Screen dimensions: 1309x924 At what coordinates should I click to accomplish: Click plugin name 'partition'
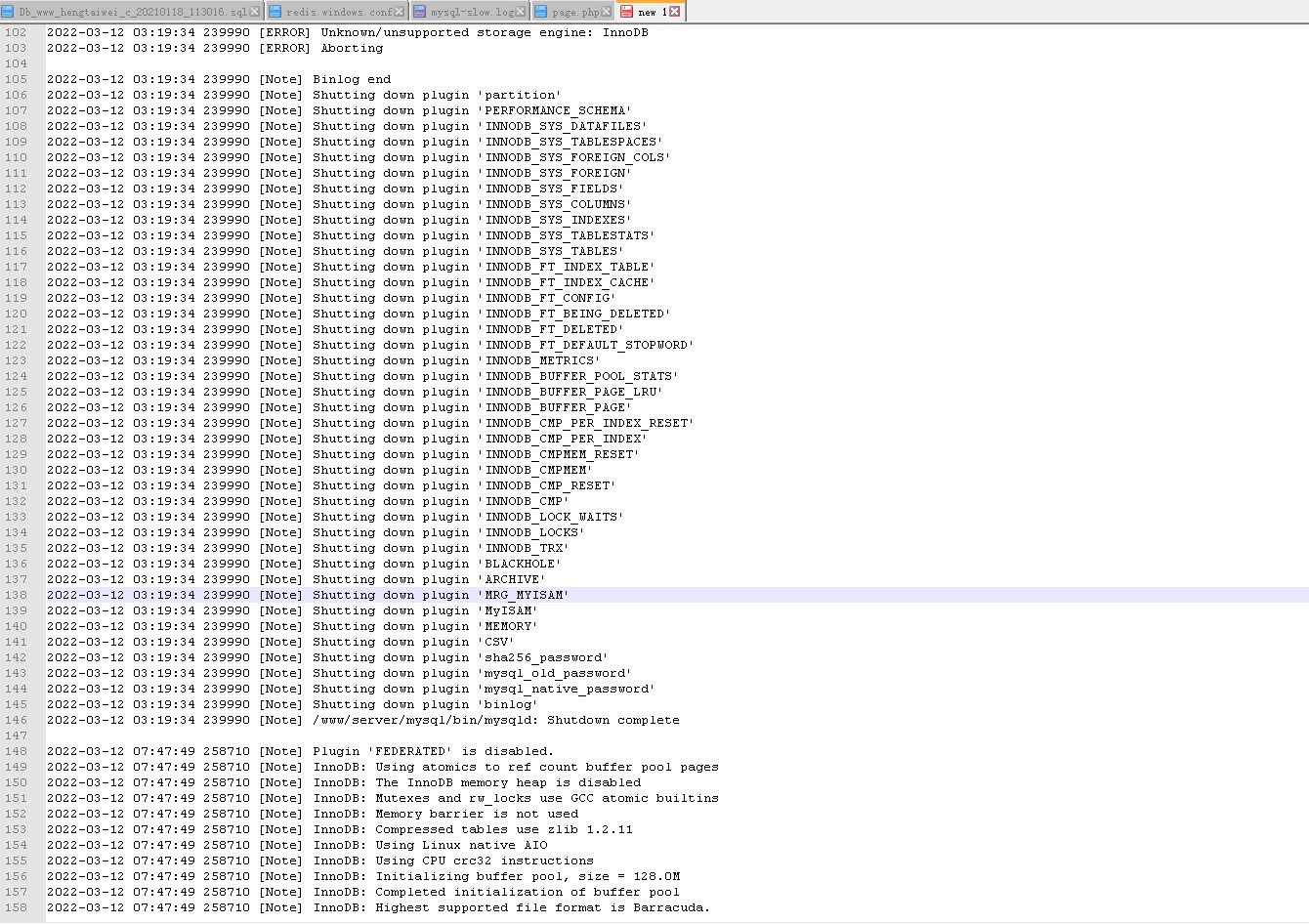(x=520, y=95)
